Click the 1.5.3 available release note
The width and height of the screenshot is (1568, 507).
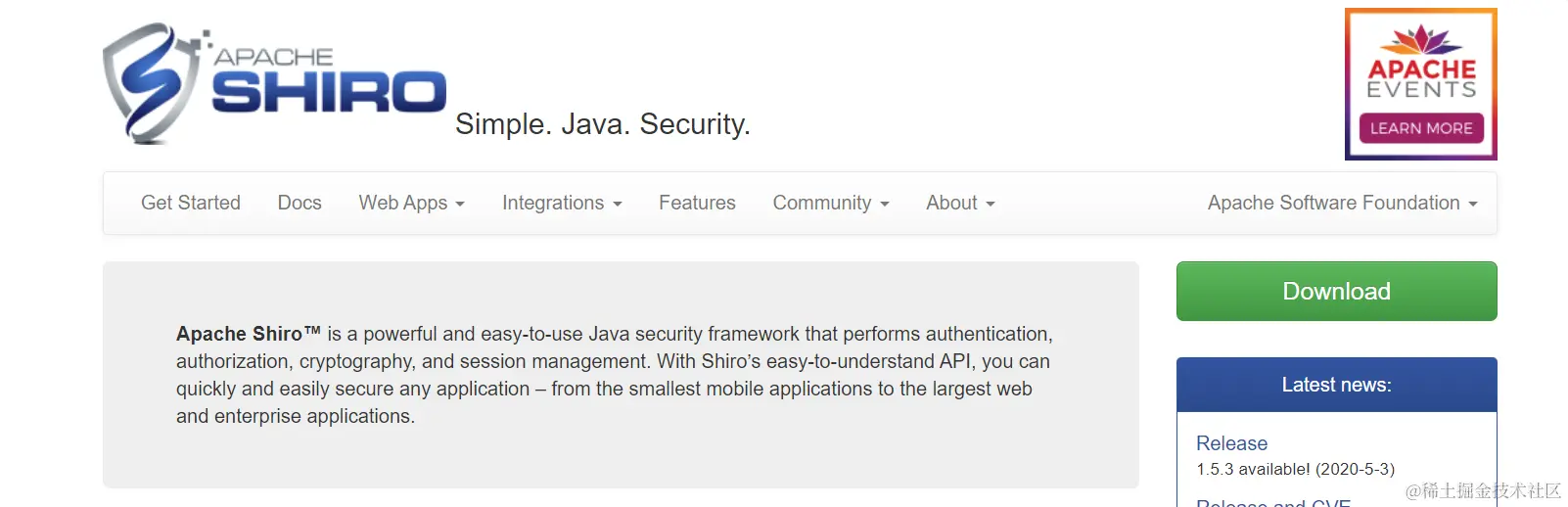click(1295, 469)
